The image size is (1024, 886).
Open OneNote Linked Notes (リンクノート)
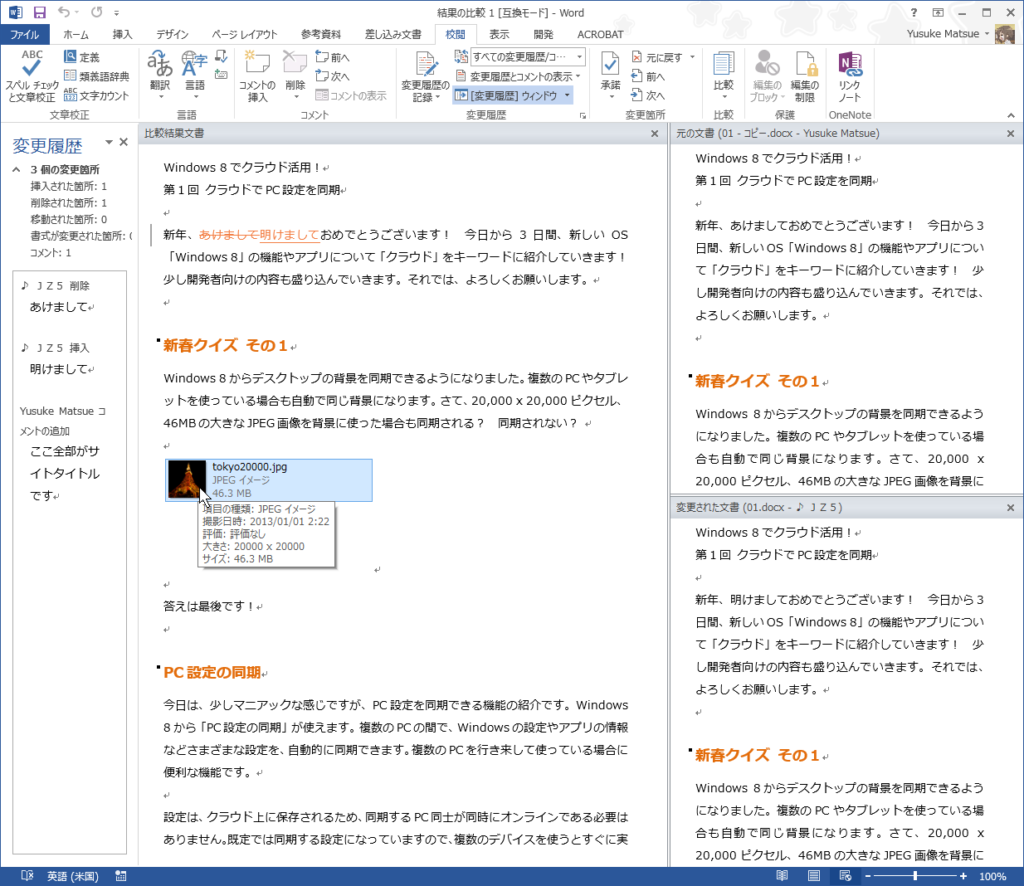pos(850,75)
